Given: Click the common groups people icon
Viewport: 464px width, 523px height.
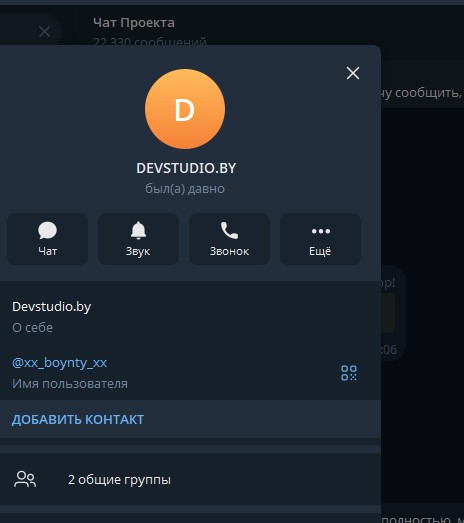Looking at the screenshot, I should click(25, 479).
